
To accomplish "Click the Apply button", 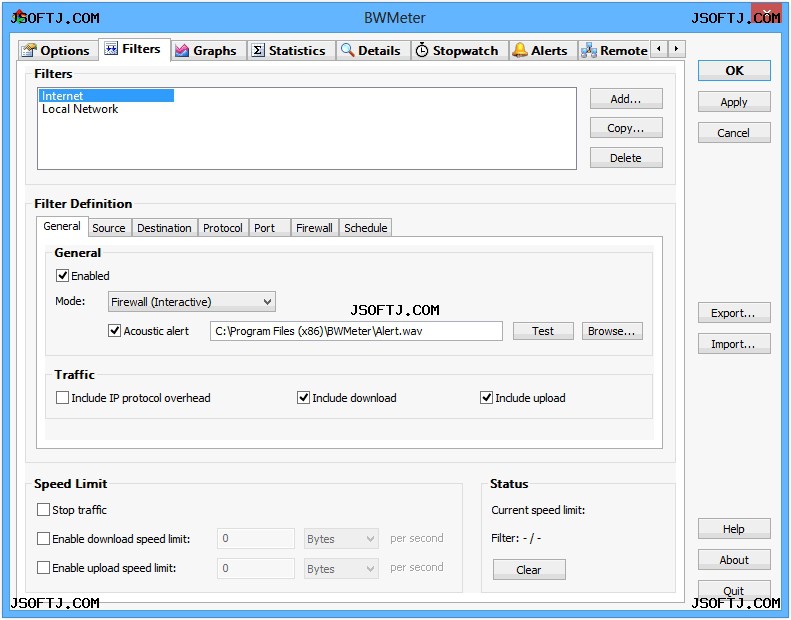I will tap(734, 102).
